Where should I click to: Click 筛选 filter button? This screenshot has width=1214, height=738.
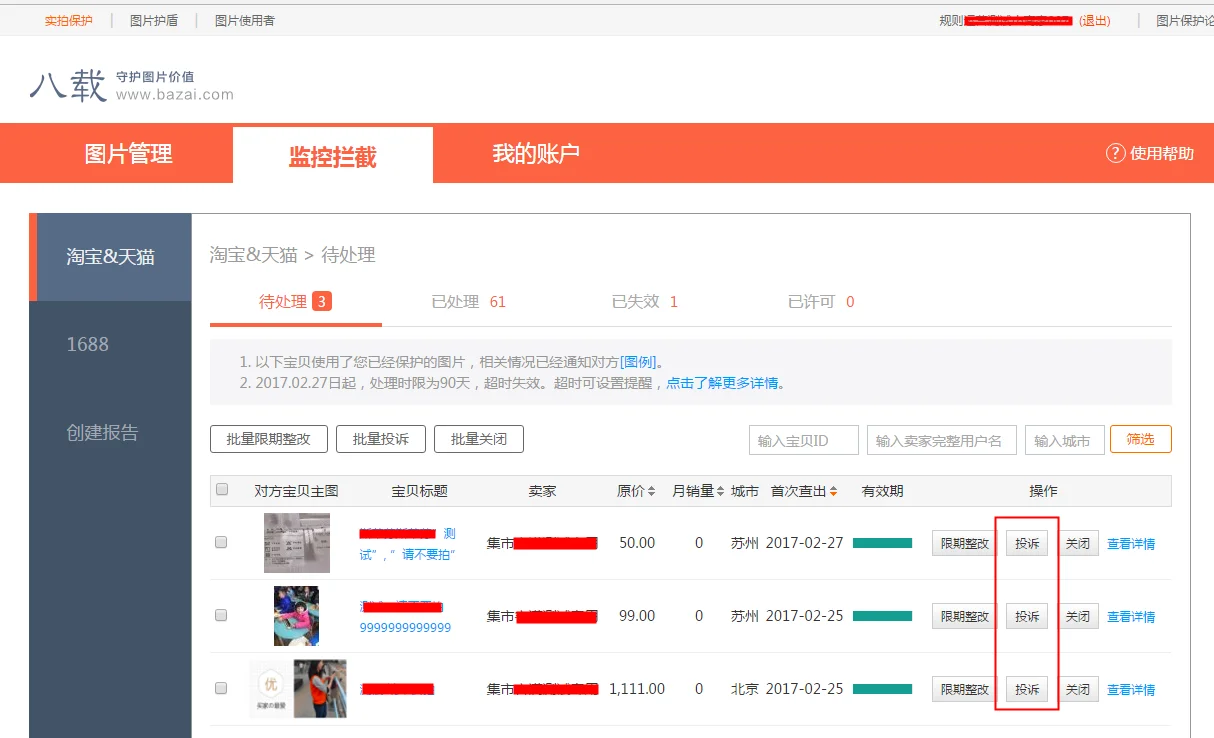[x=1140, y=439]
